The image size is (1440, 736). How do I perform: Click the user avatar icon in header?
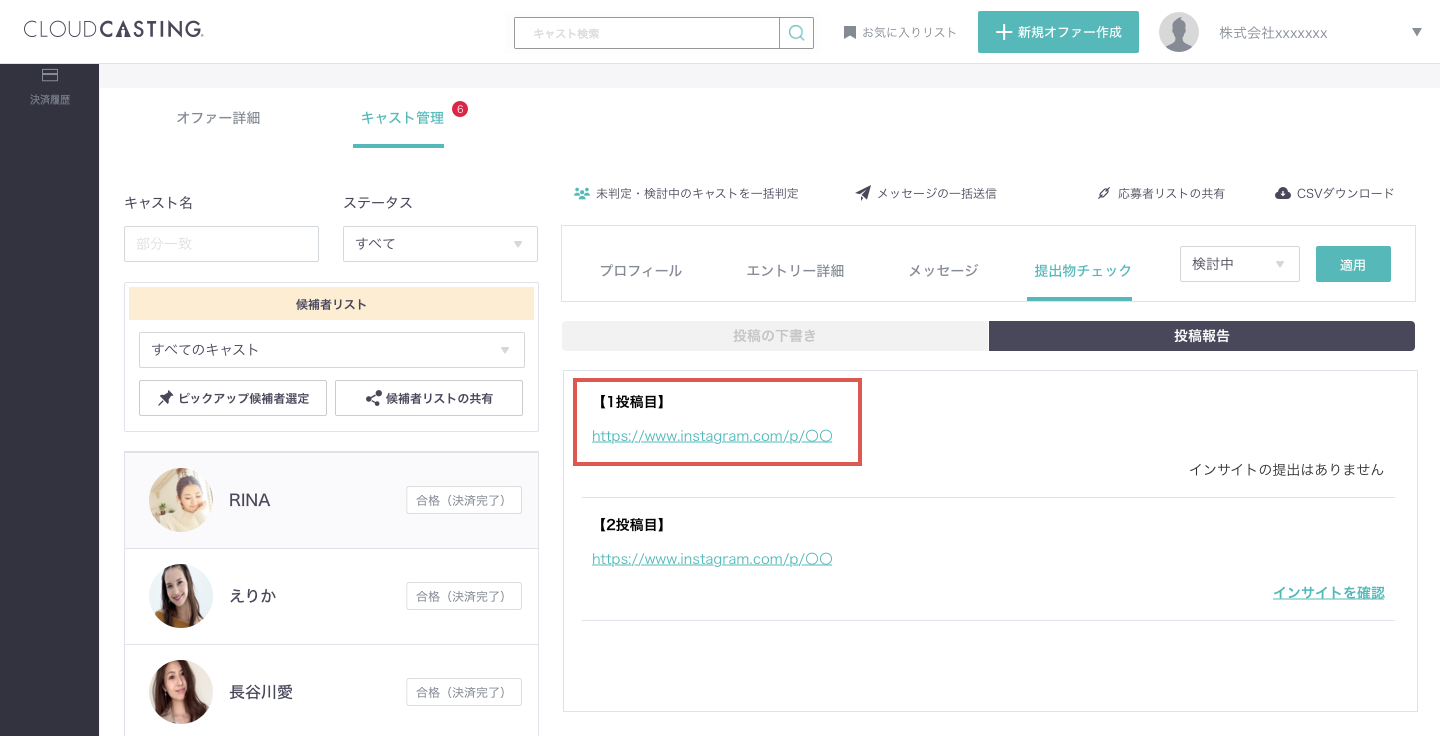tap(1178, 33)
